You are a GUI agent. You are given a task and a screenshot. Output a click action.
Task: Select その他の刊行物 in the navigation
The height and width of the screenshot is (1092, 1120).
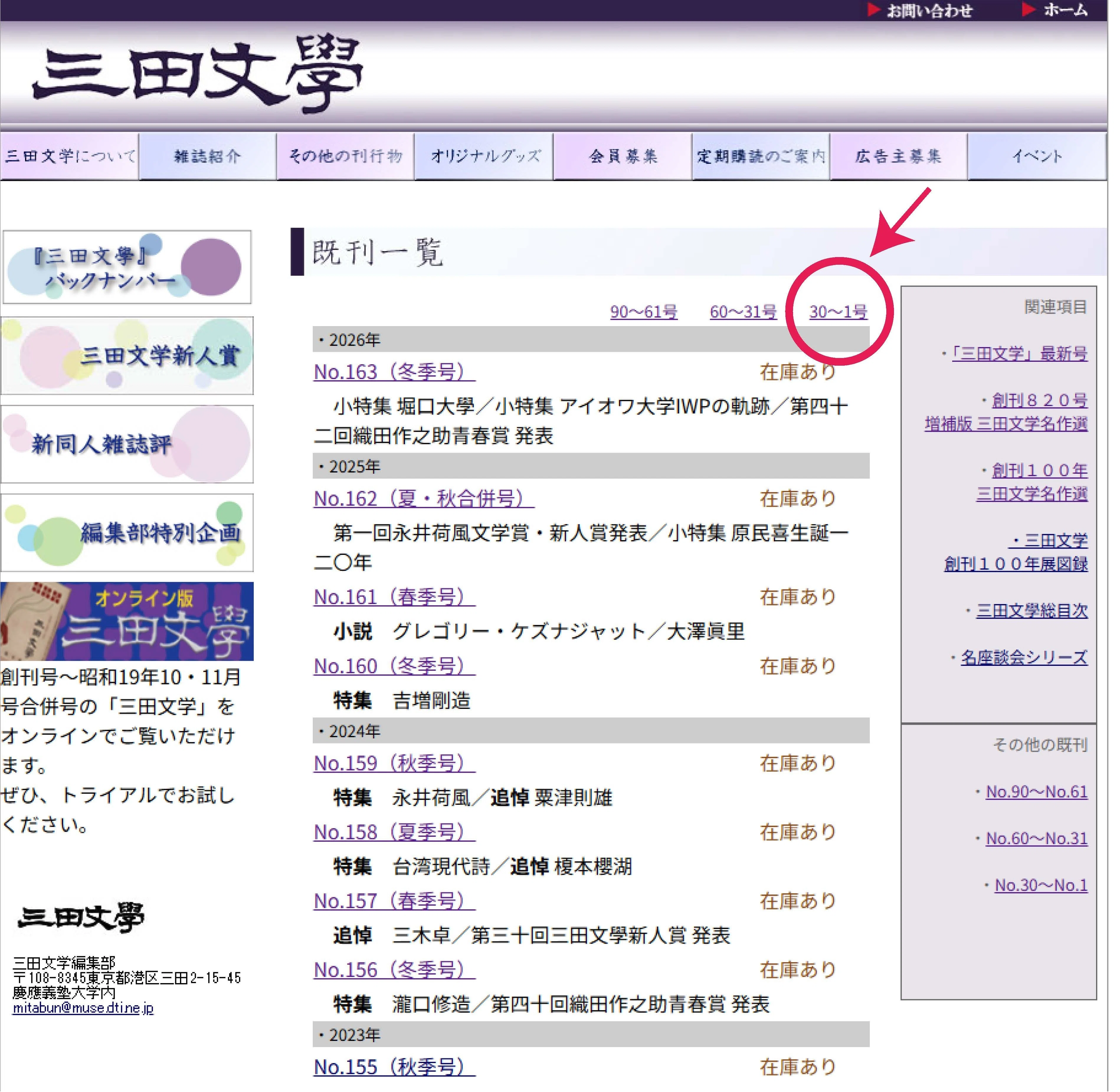click(346, 156)
